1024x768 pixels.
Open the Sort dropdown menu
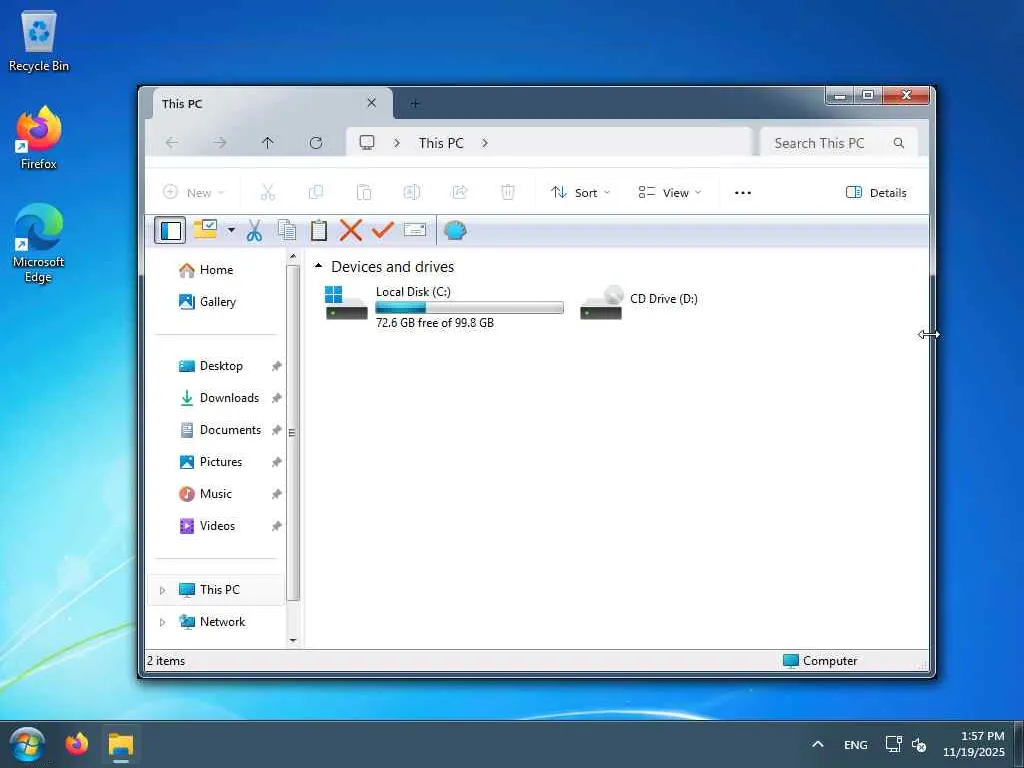click(580, 193)
